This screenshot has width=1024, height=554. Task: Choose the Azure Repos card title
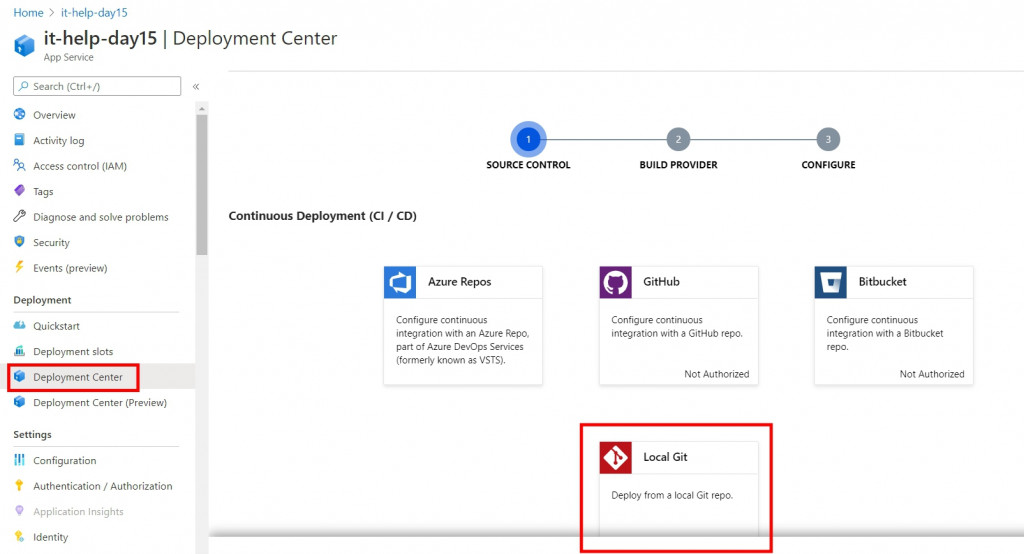(460, 282)
